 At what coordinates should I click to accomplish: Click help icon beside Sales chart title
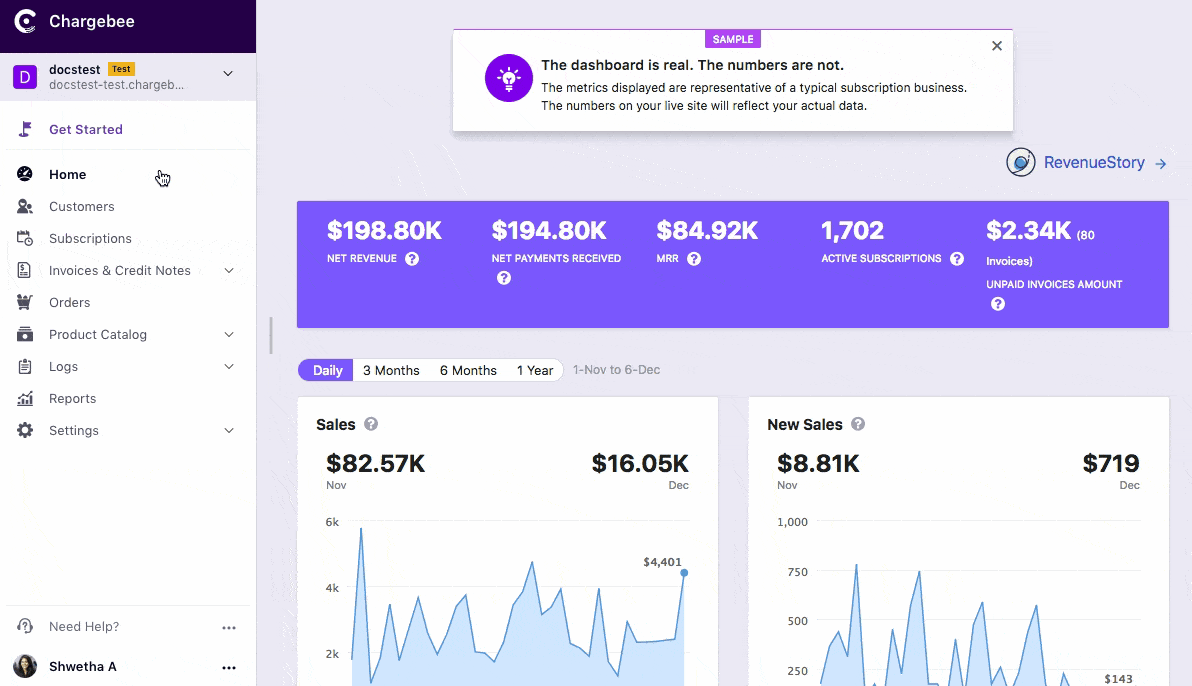(371, 424)
